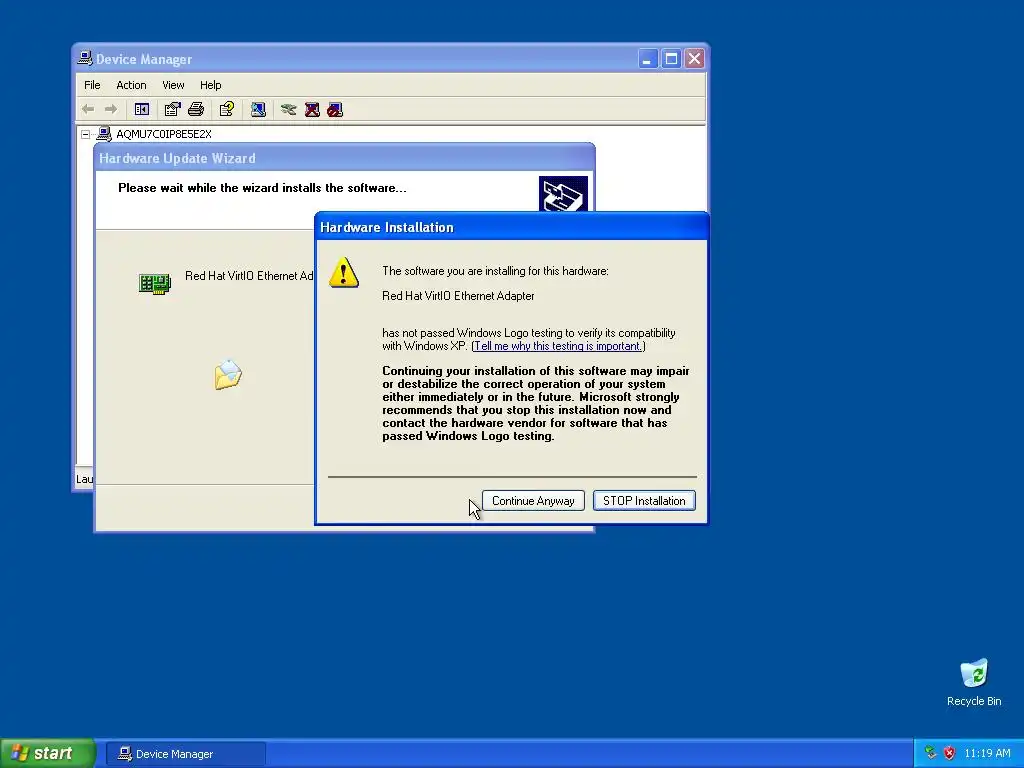
Task: Click the hardware wizard banner icon
Action: point(563,193)
